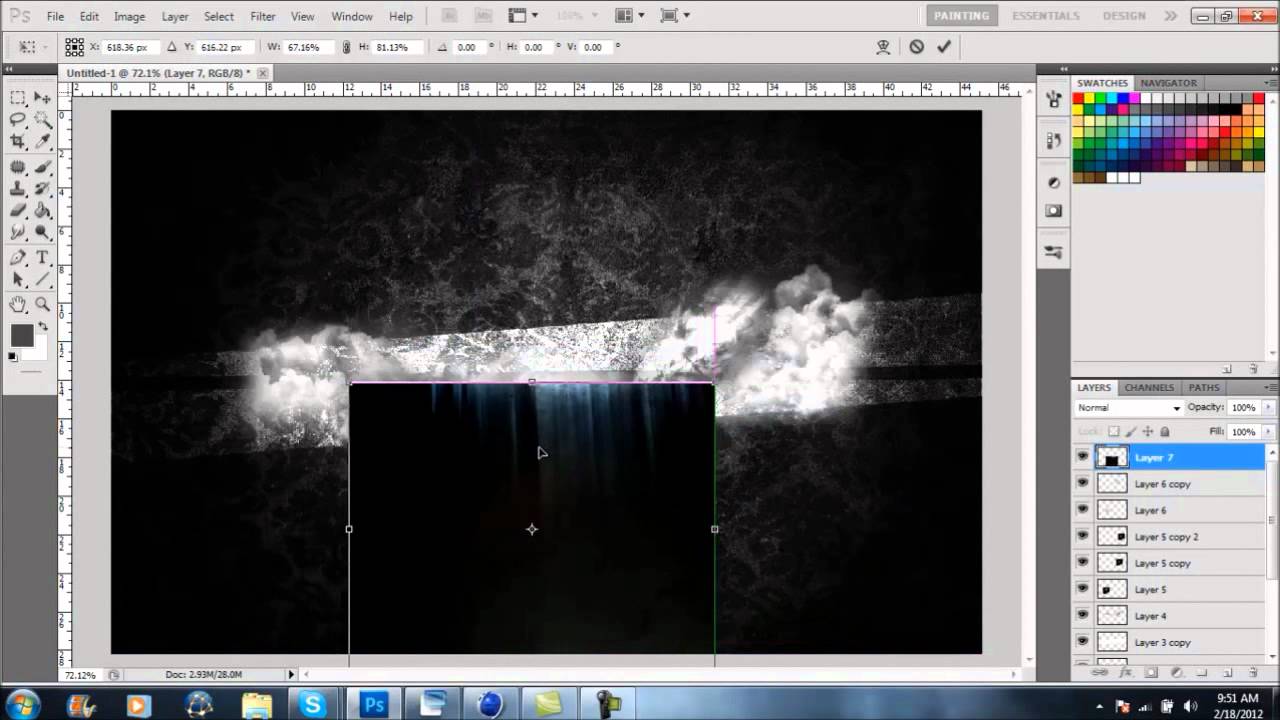Select the Clone Stamp tool
1280x720 pixels.
pos(18,189)
